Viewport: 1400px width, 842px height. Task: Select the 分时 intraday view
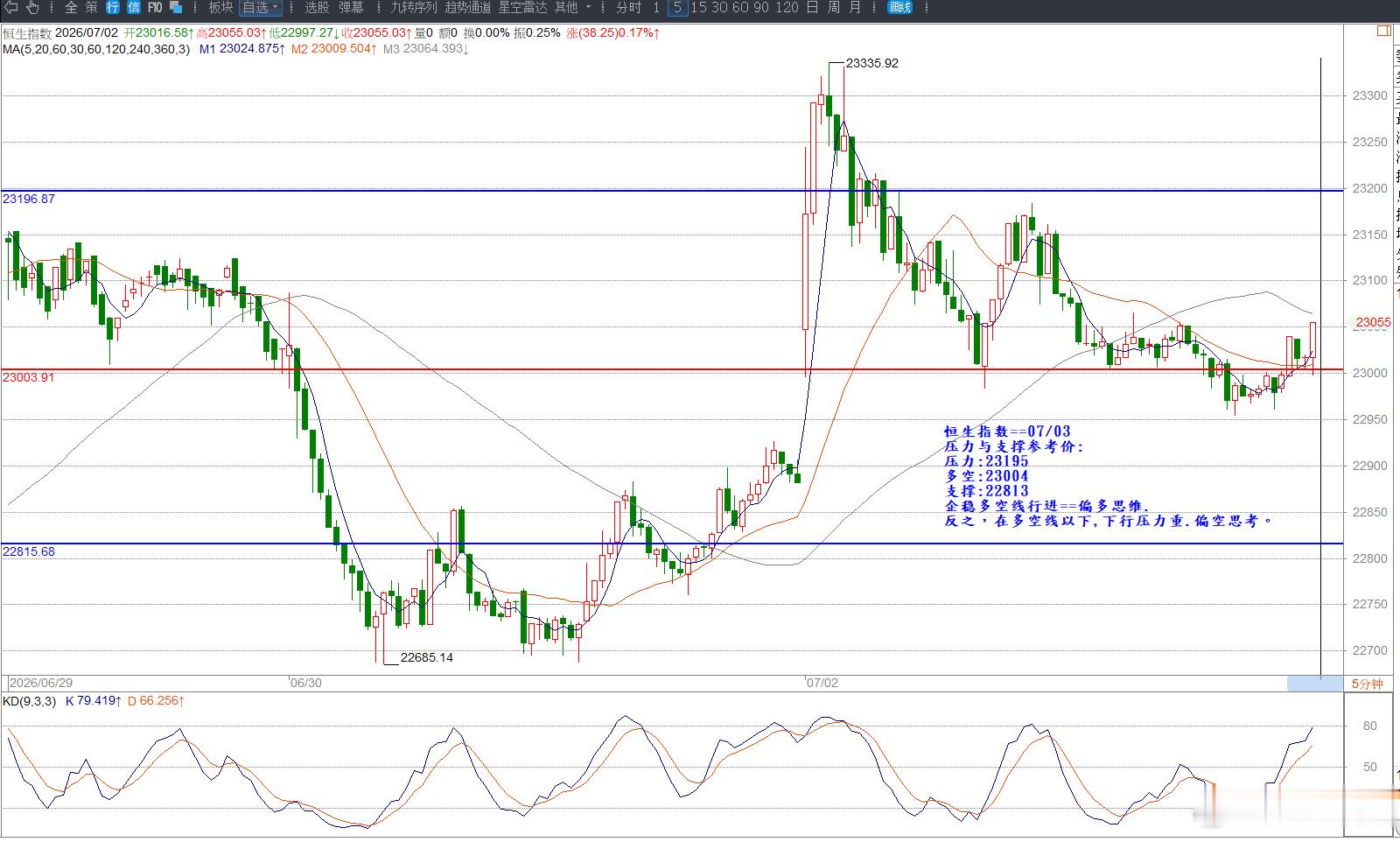628,8
